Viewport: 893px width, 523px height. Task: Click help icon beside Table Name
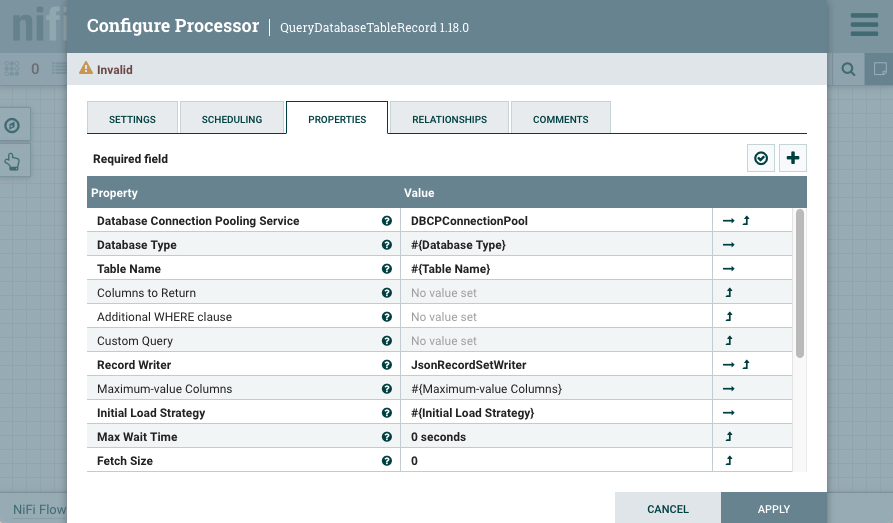[x=386, y=269]
